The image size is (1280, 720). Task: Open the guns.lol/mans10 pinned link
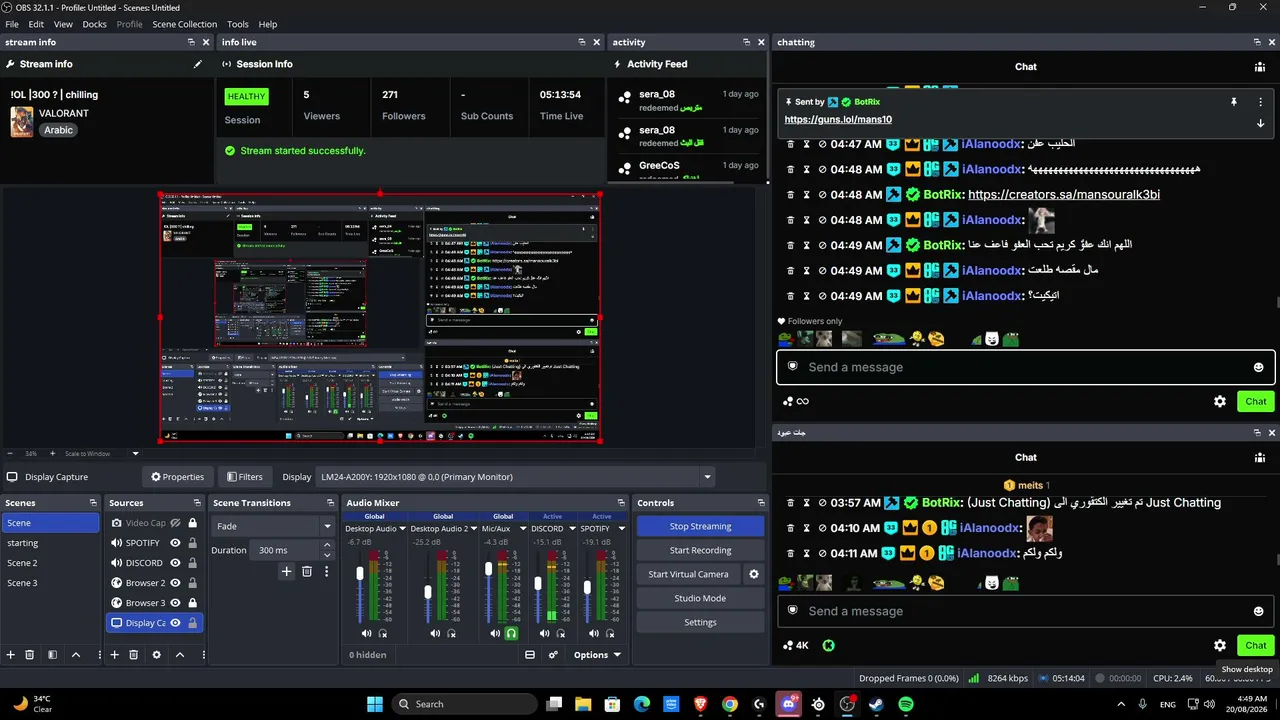(838, 120)
